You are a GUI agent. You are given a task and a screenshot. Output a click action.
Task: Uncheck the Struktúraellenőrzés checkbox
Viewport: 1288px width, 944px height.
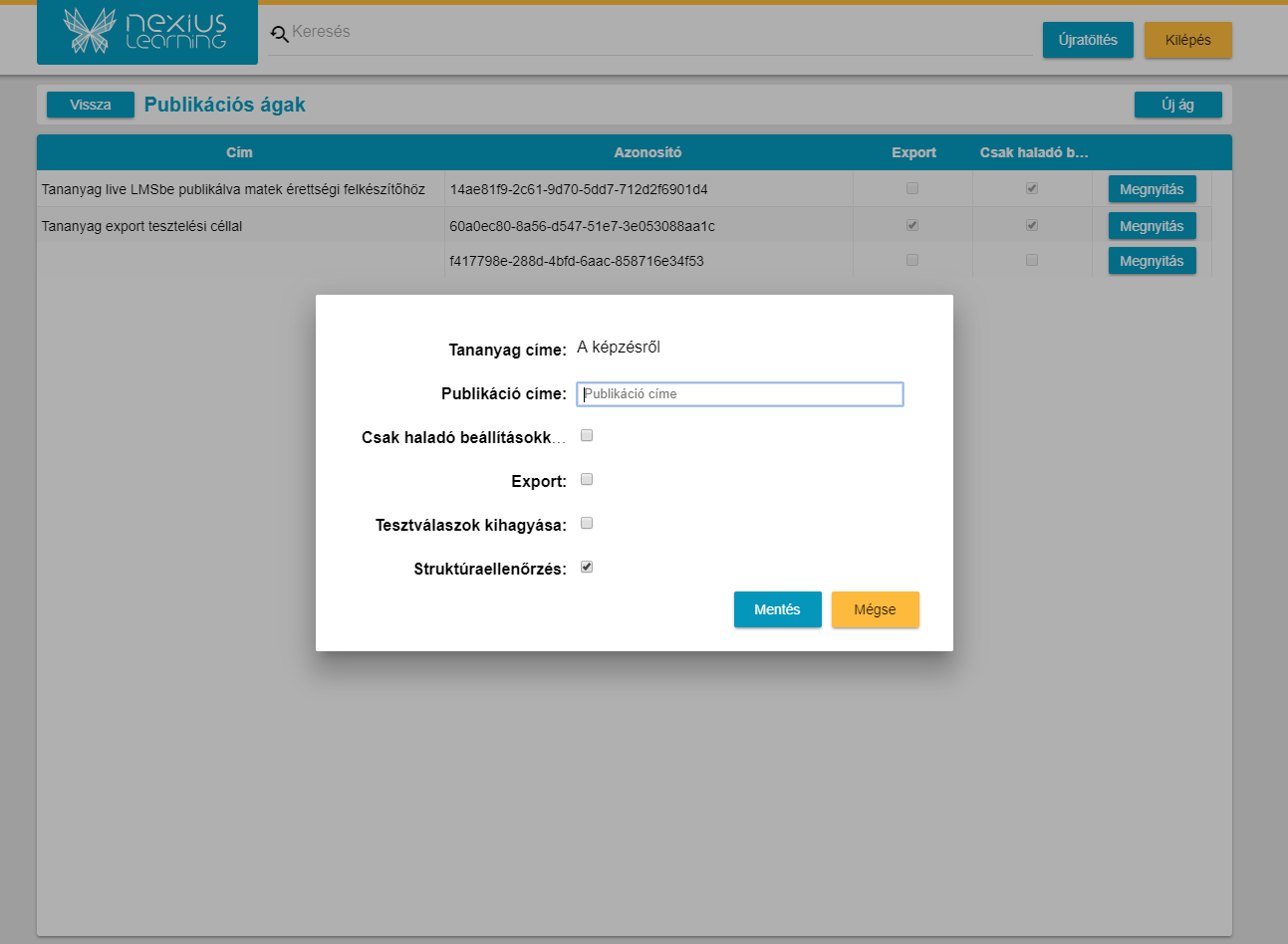point(587,567)
